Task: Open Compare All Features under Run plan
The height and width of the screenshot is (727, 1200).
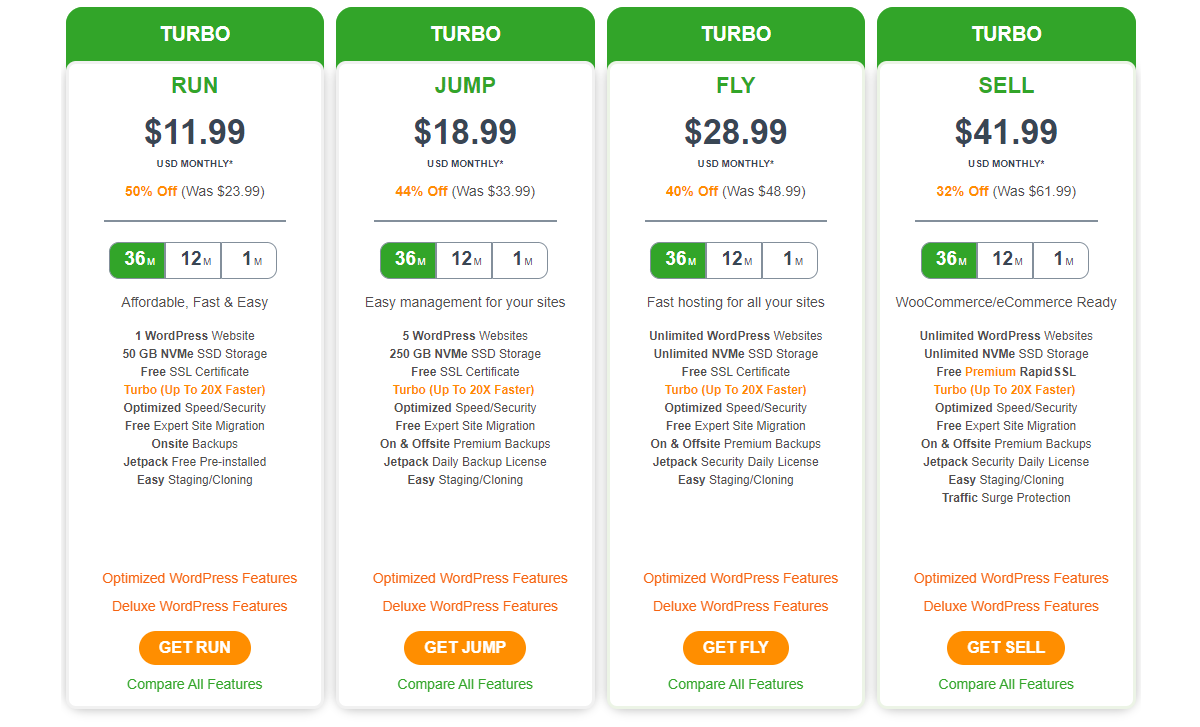Action: tap(195, 684)
